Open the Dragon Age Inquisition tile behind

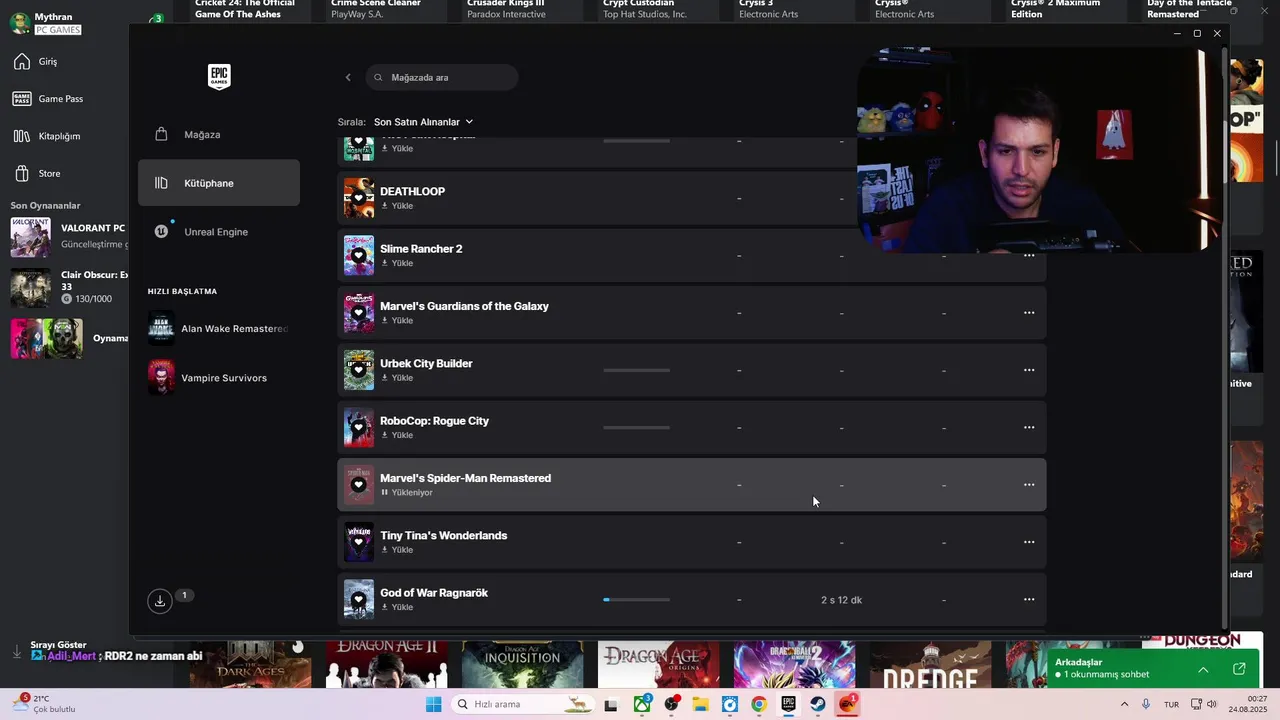tap(522, 664)
